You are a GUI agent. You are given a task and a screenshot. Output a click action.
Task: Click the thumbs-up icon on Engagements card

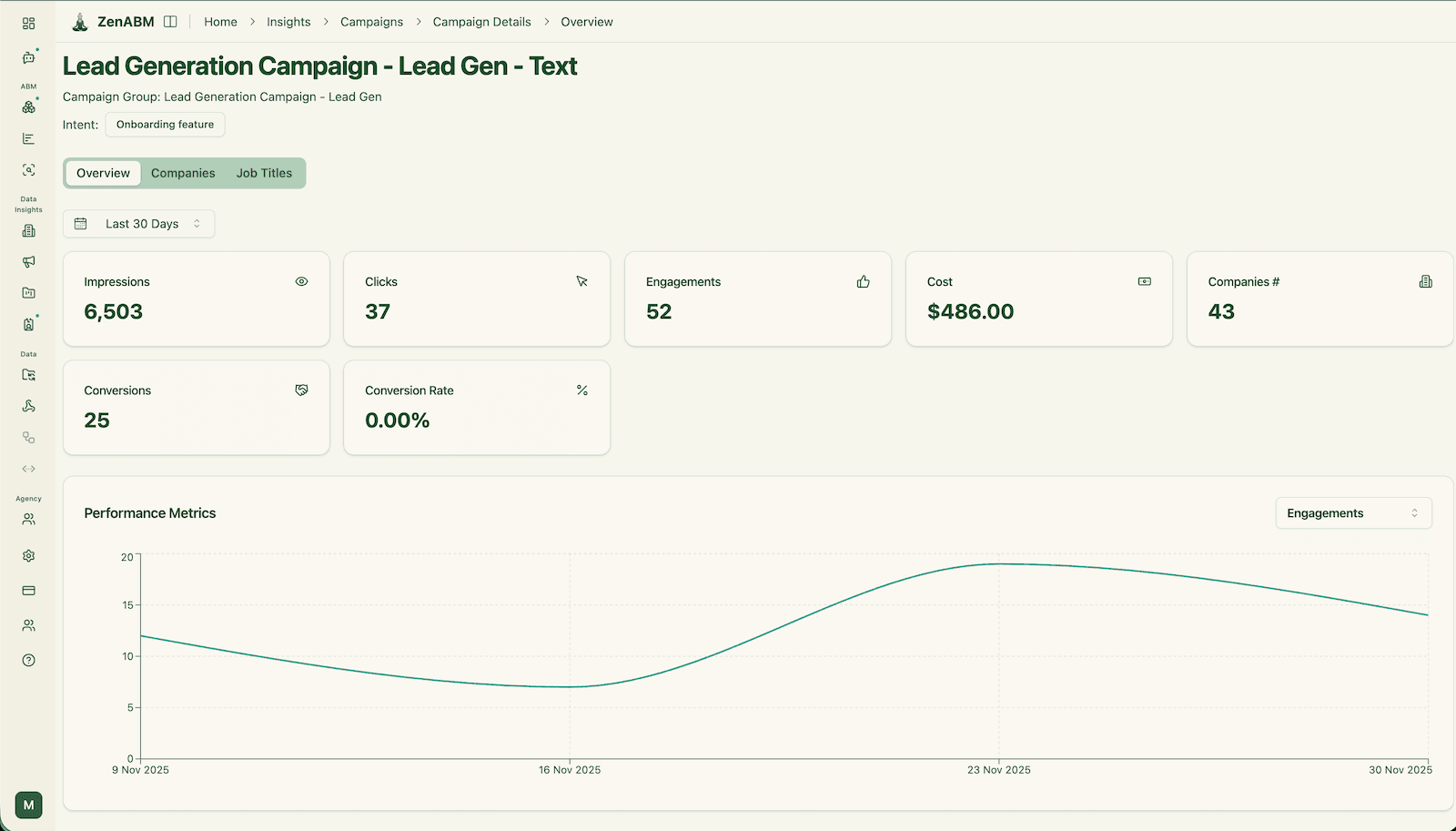(x=863, y=282)
